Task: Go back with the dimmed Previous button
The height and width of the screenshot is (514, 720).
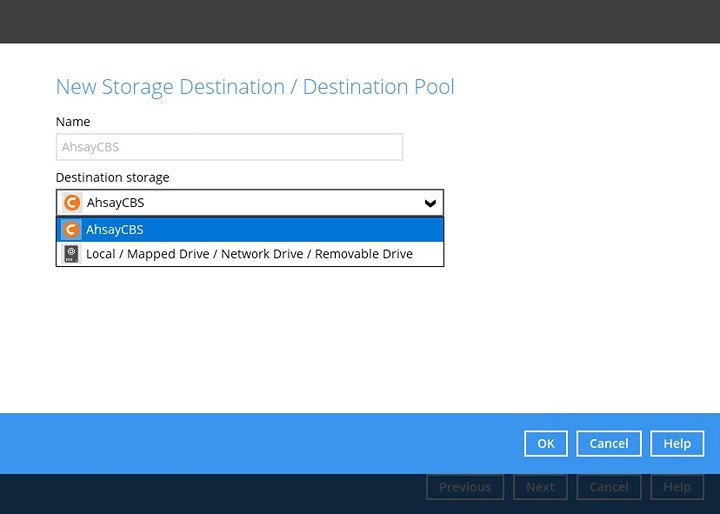Action: click(465, 487)
